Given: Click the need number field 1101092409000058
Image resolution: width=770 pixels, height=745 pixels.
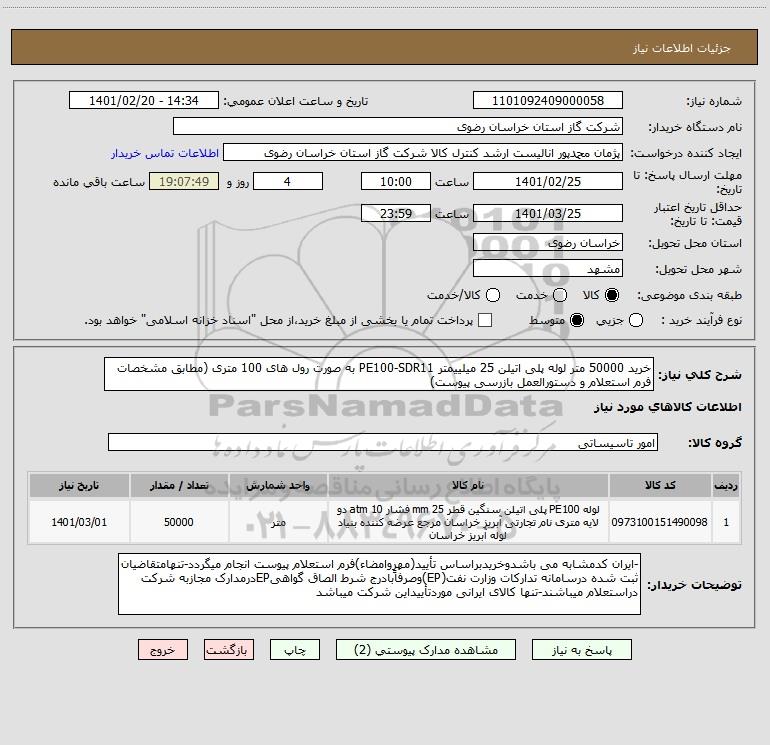Looking at the screenshot, I should pos(548,100).
